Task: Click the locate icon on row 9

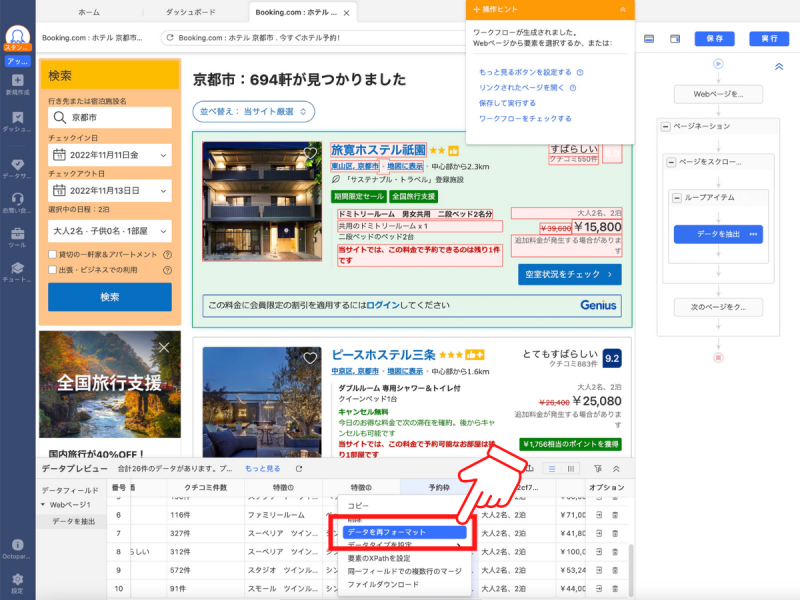Action: [x=598, y=570]
